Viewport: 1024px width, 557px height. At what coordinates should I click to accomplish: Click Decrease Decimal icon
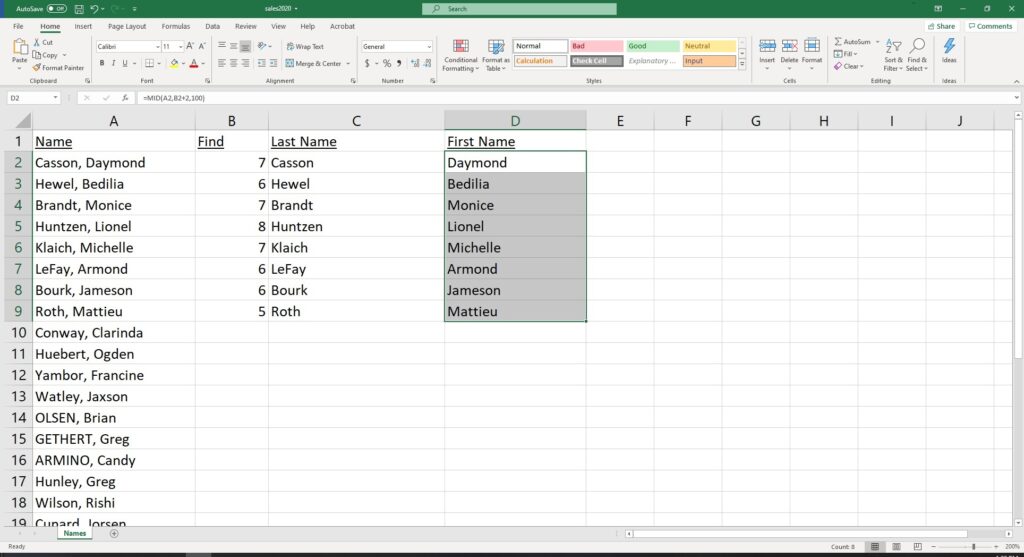[427, 64]
